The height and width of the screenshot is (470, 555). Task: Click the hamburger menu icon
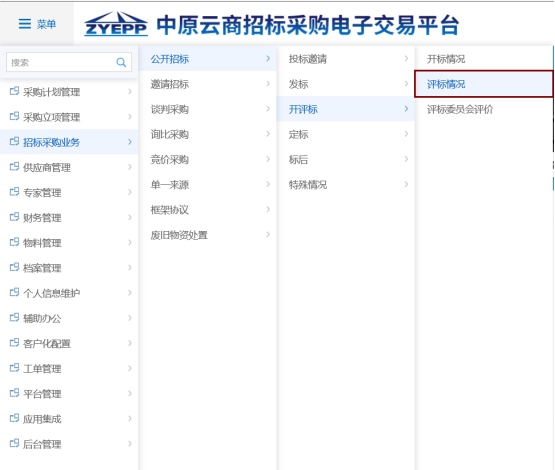(x=24, y=24)
